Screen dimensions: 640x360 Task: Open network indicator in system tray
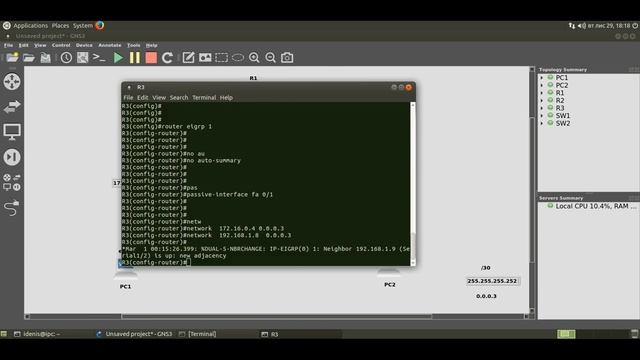click(x=572, y=26)
